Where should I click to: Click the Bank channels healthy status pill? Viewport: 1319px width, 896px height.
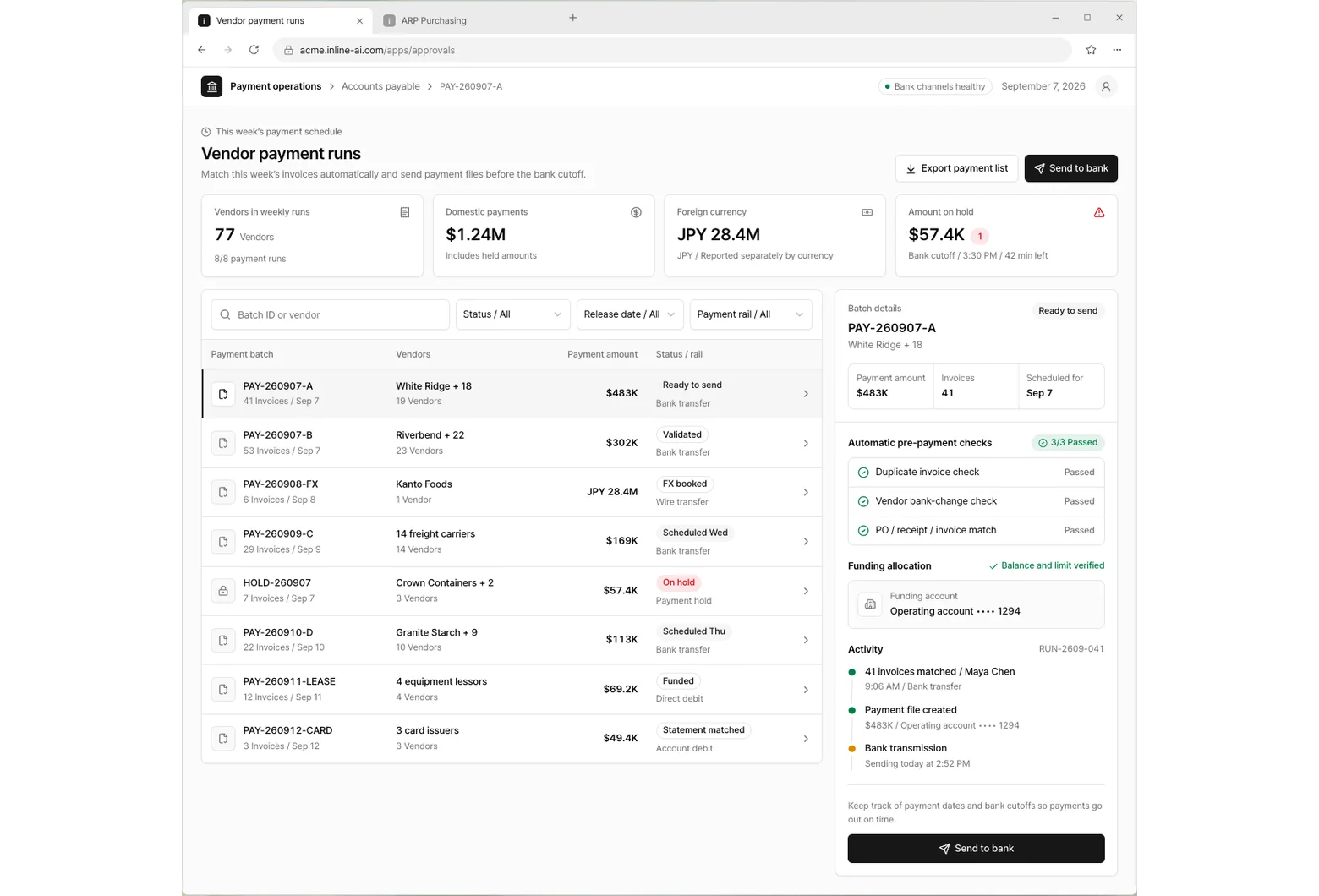[935, 86]
